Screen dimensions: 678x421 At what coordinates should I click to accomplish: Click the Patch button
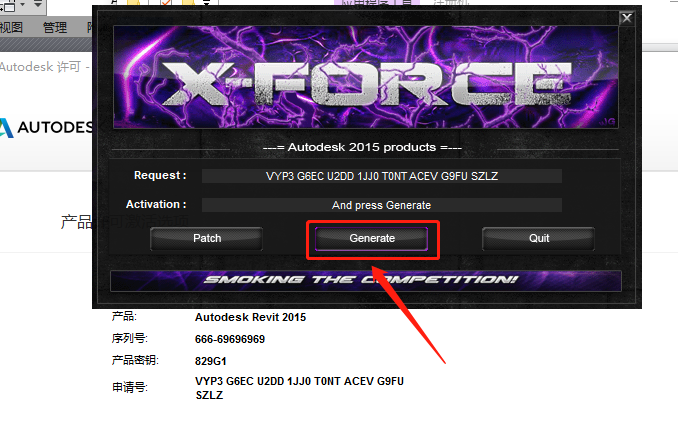coord(207,239)
